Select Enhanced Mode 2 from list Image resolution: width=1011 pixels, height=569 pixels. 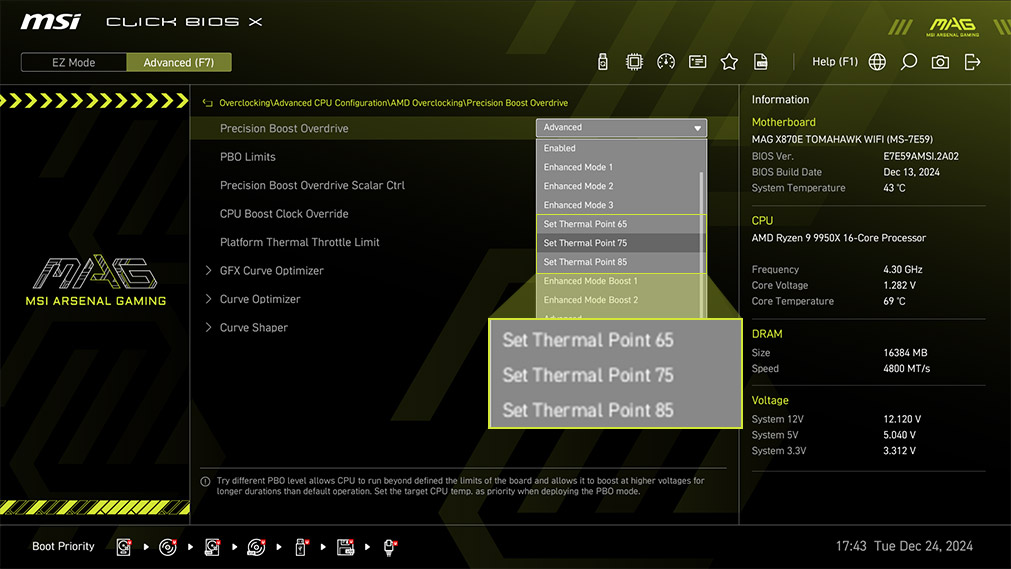[x=579, y=186]
